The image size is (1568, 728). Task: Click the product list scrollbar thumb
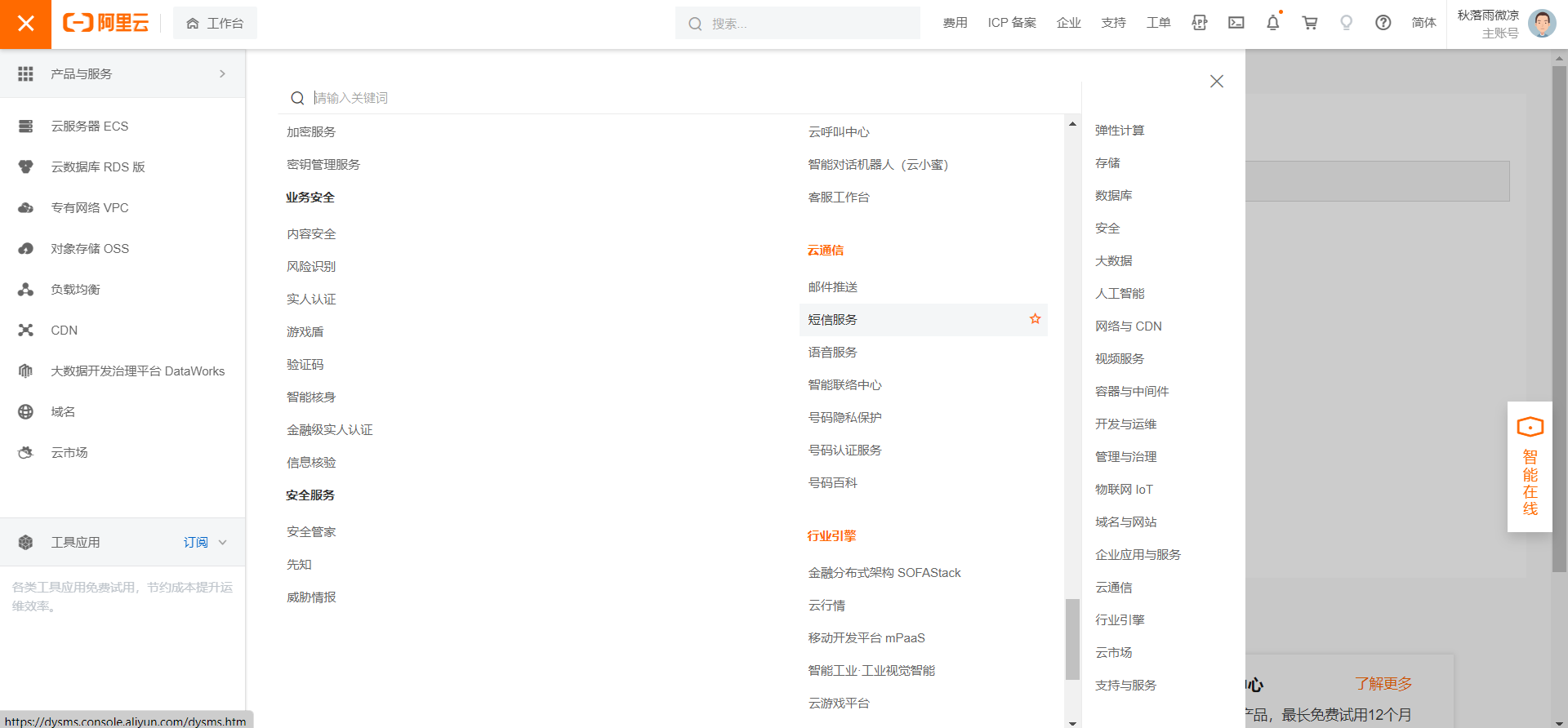(x=1072, y=639)
